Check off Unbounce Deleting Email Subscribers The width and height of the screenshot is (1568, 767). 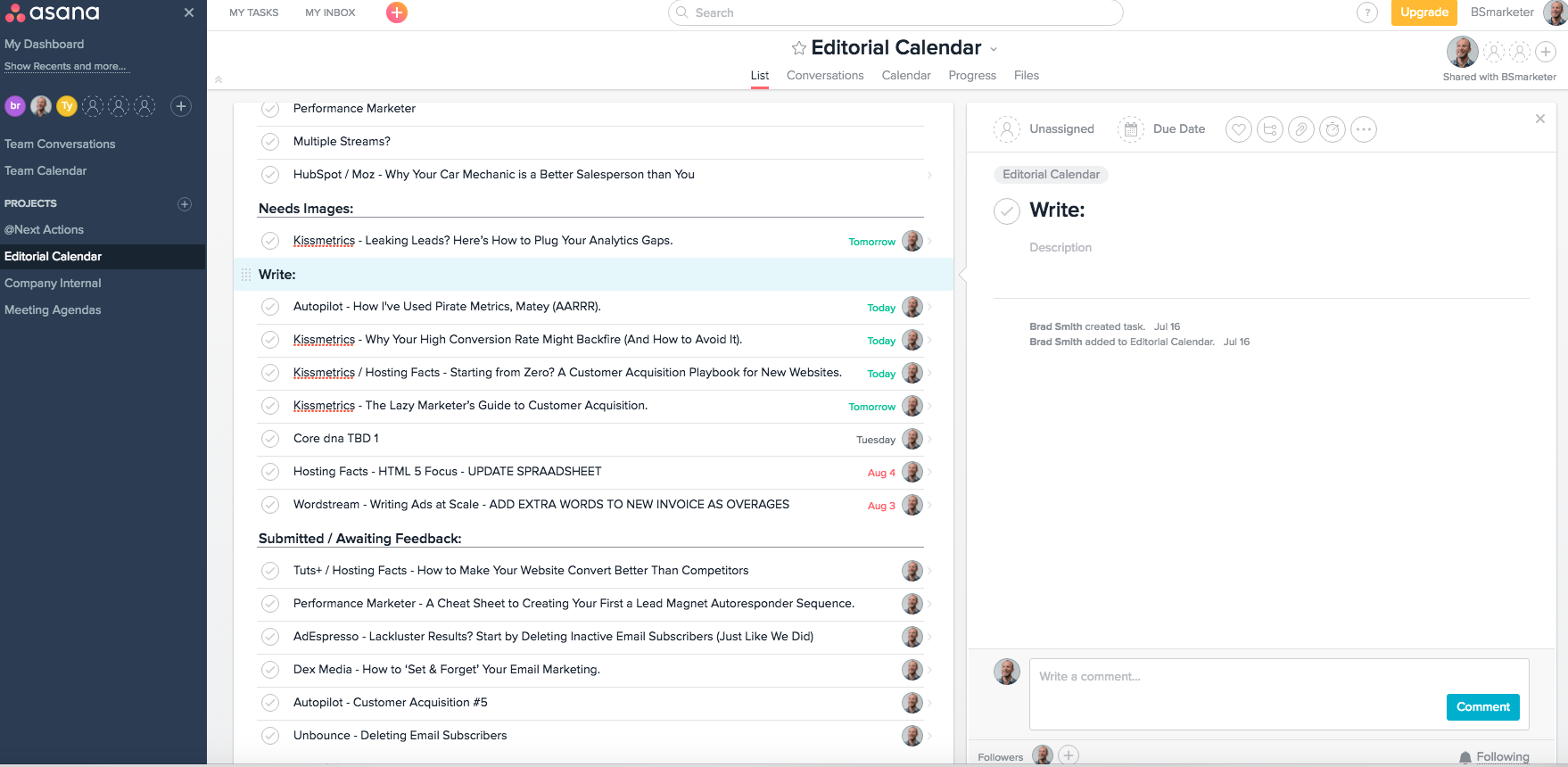coord(270,736)
